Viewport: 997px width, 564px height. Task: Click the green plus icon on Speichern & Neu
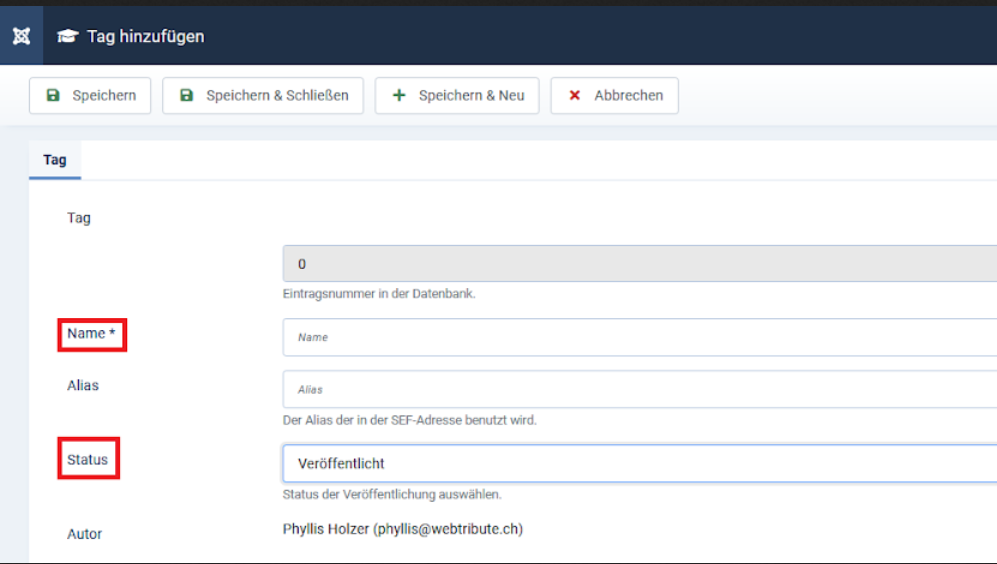pos(399,96)
